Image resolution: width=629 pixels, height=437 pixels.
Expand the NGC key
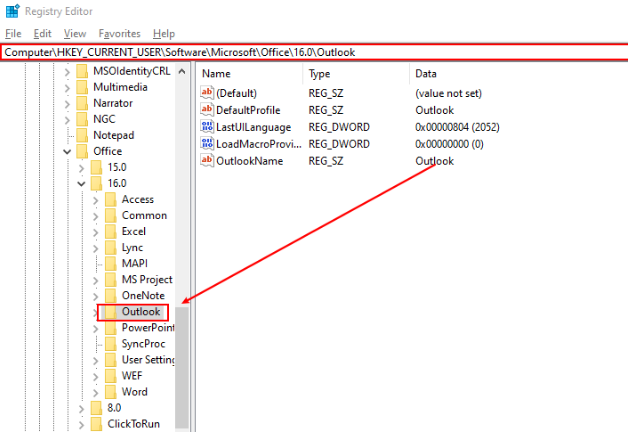[x=67, y=120]
